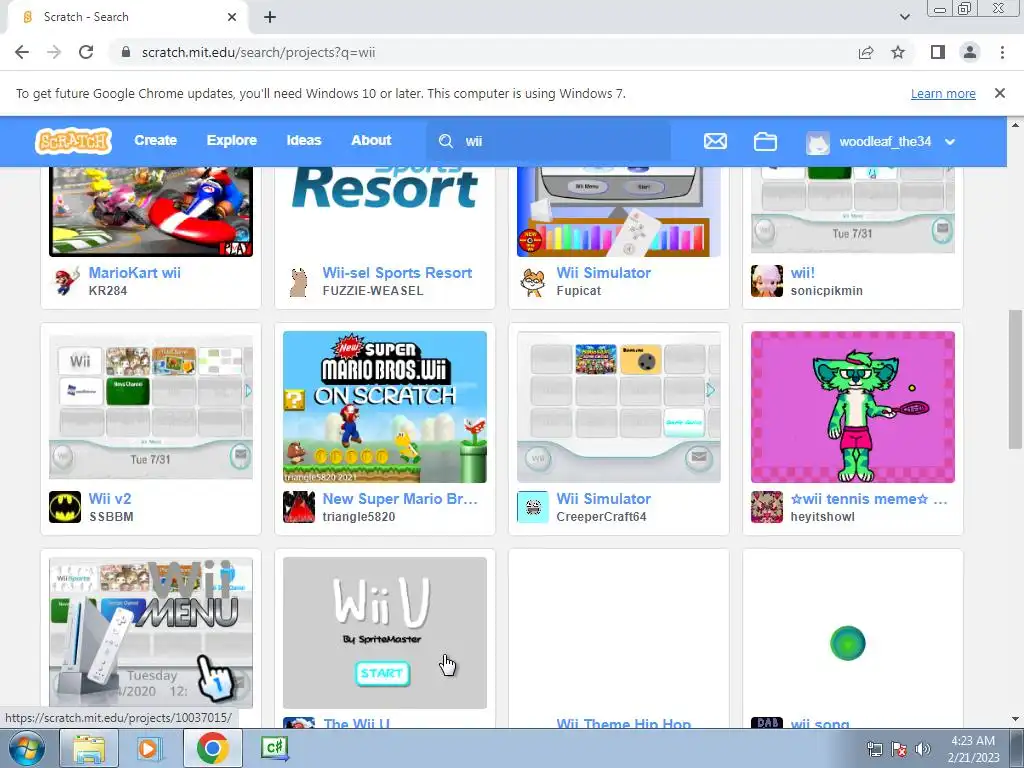Viewport: 1024px width, 768px height.
Task: Open a new tab with the plus button
Action: click(270, 17)
